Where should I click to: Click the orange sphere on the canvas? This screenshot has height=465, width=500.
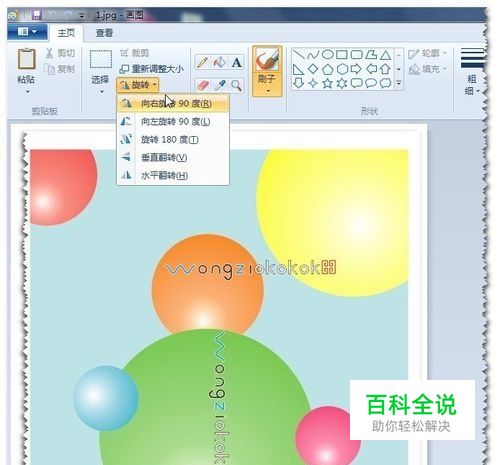click(x=207, y=284)
